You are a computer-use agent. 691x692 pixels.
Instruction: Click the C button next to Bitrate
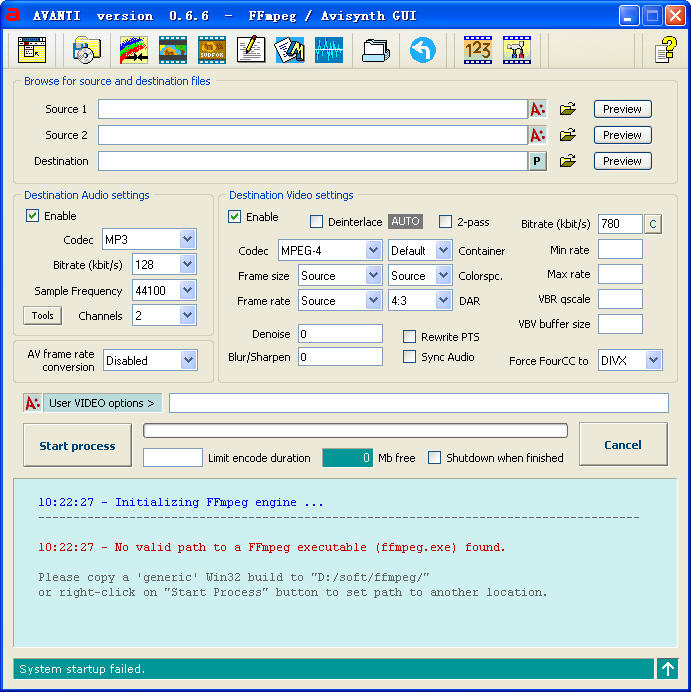(653, 224)
